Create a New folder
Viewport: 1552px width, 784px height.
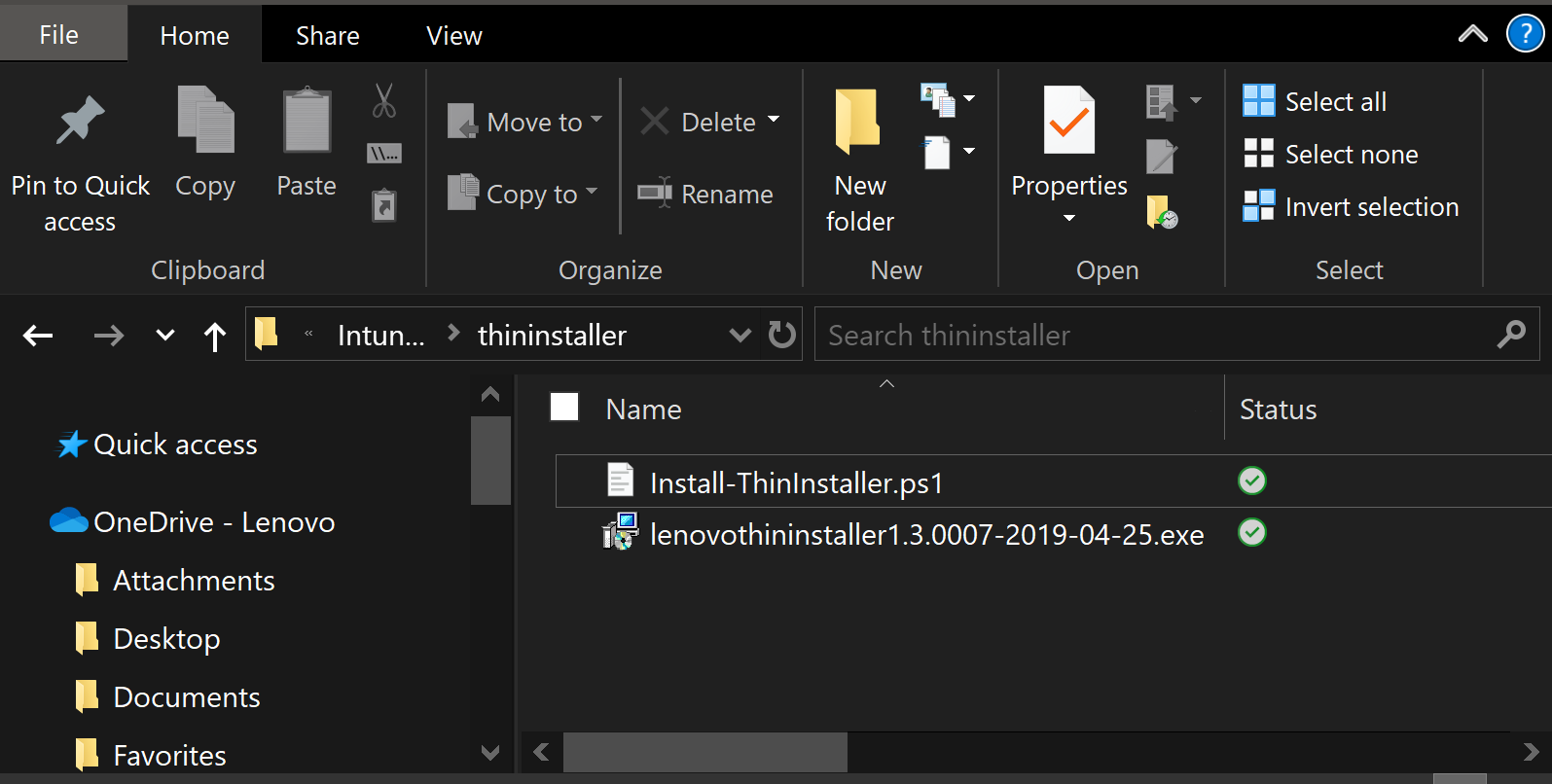[x=859, y=160]
